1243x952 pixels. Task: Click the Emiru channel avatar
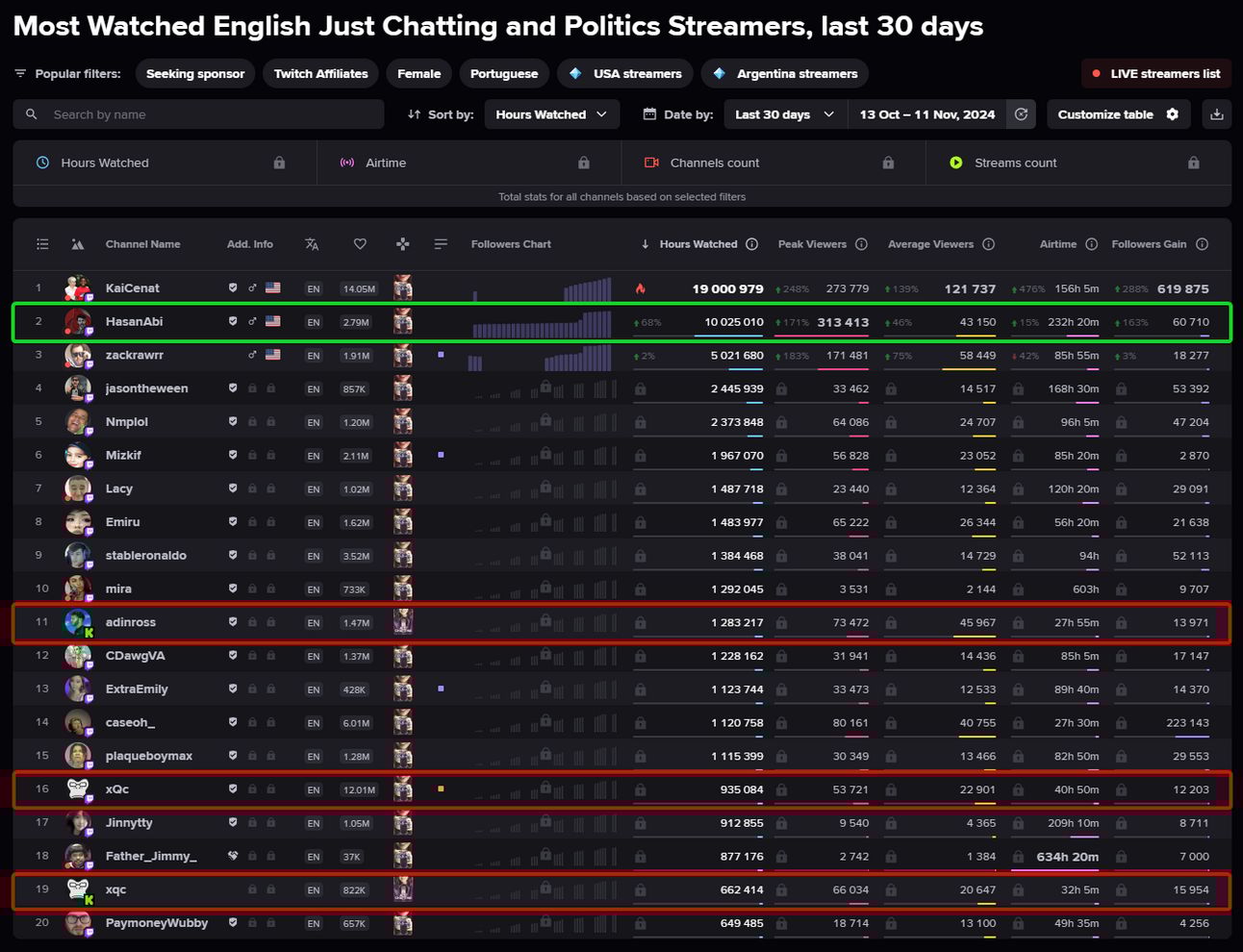tap(78, 522)
